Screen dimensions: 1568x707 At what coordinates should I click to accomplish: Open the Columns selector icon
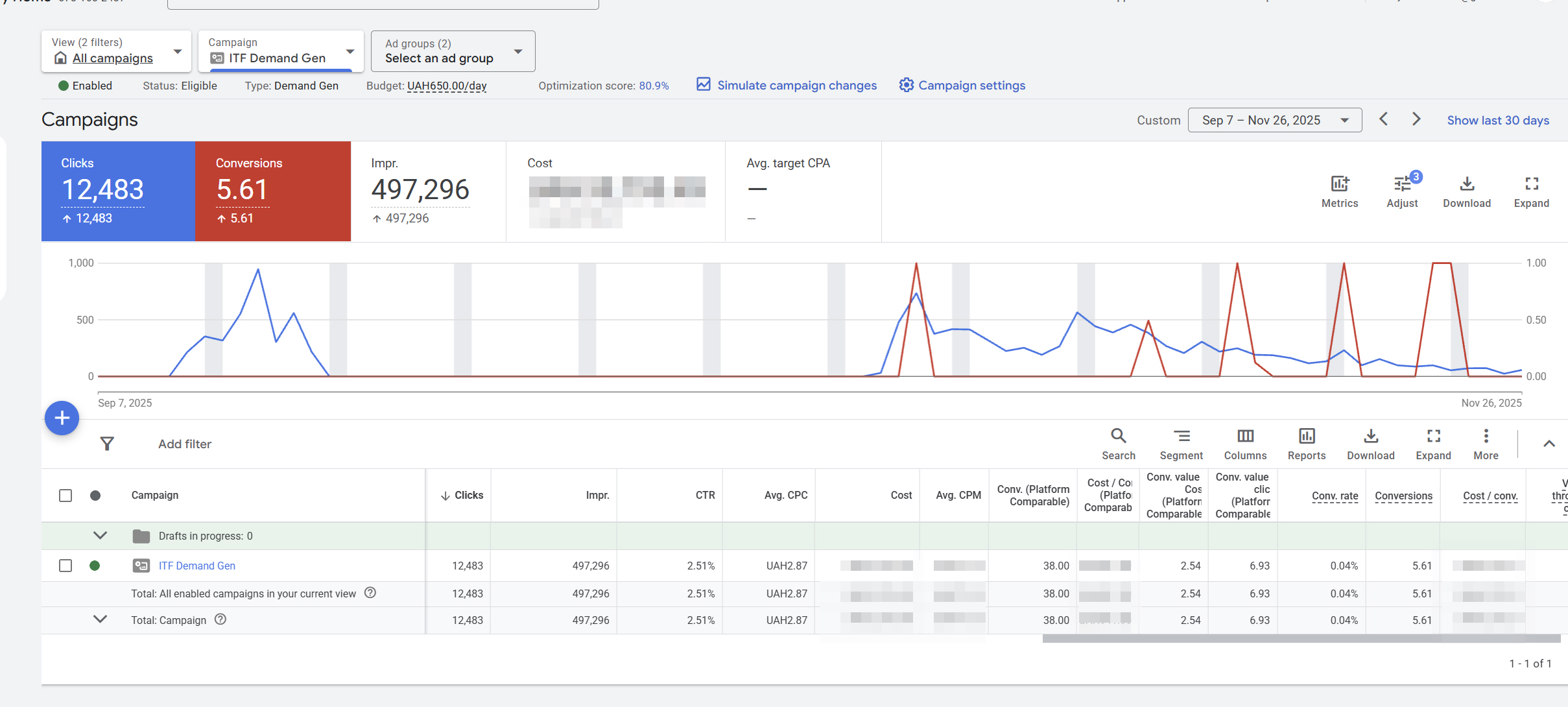click(1244, 436)
